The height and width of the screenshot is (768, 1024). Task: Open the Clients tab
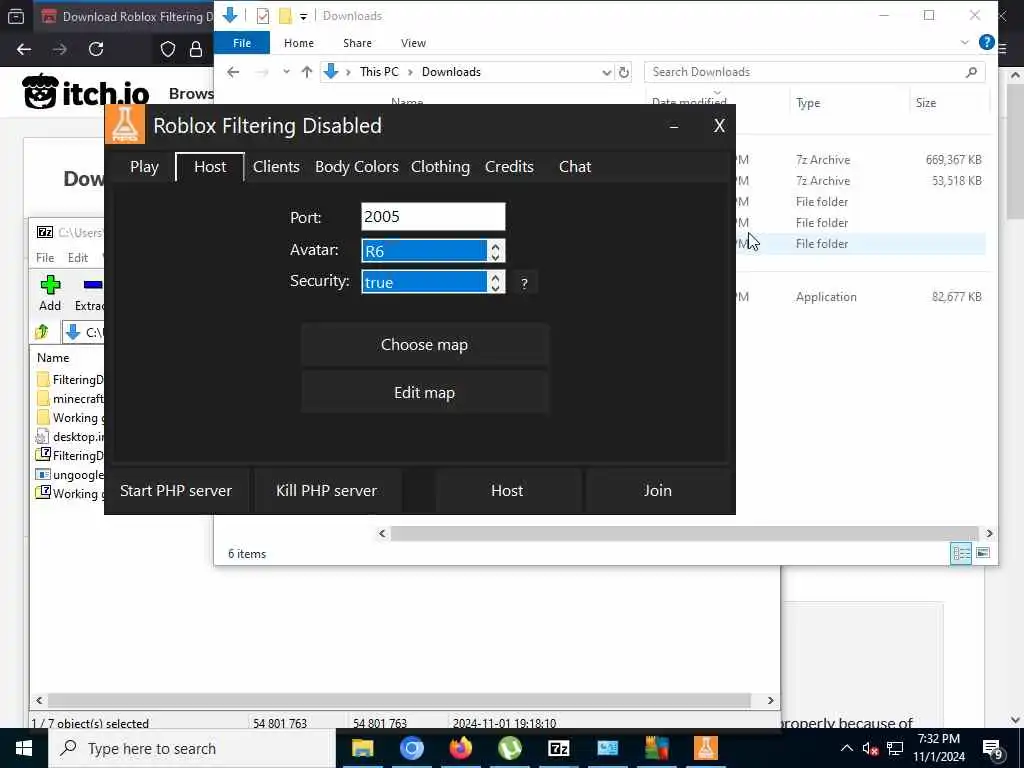point(276,167)
